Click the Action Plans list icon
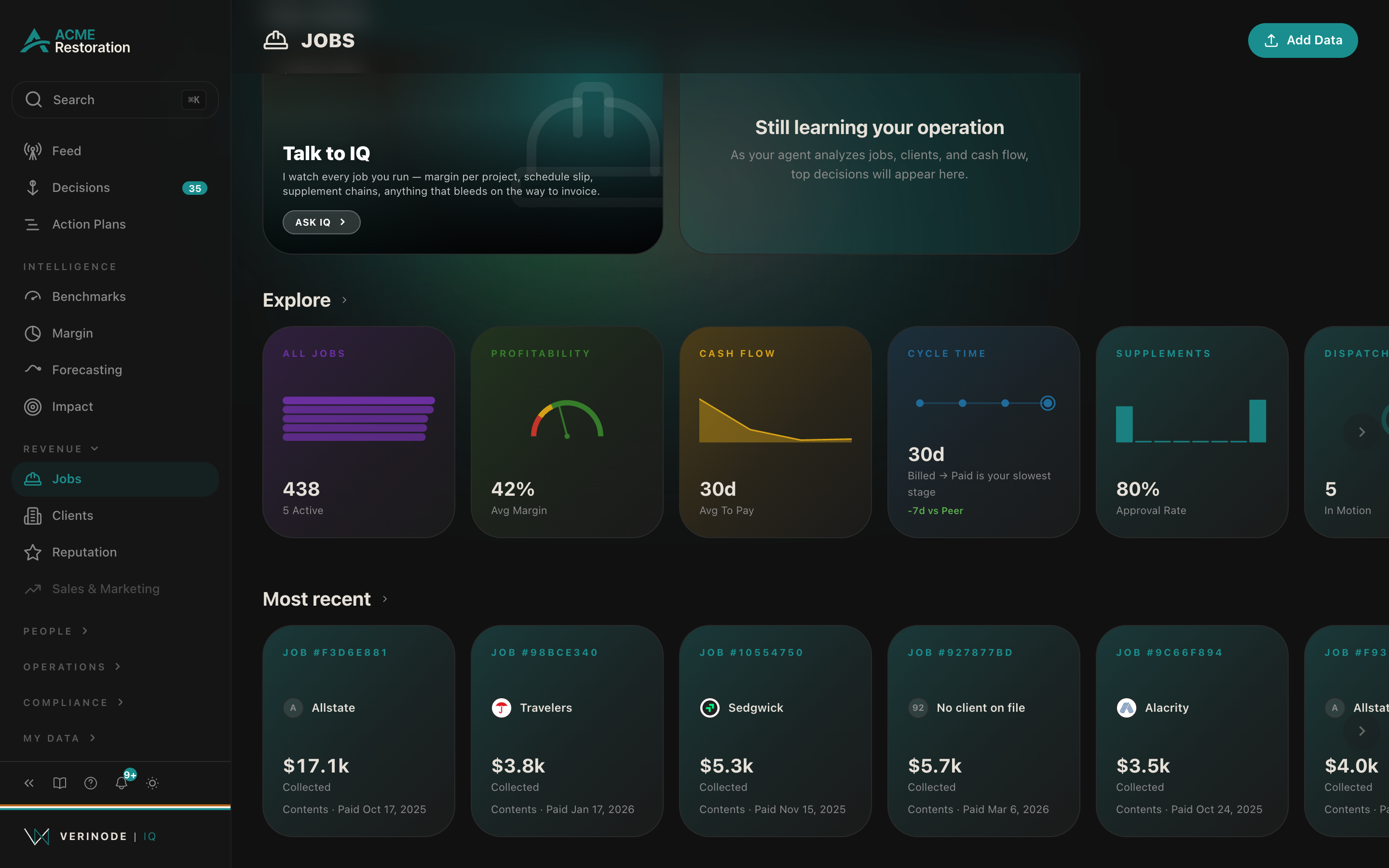The width and height of the screenshot is (1389, 868). point(33,224)
